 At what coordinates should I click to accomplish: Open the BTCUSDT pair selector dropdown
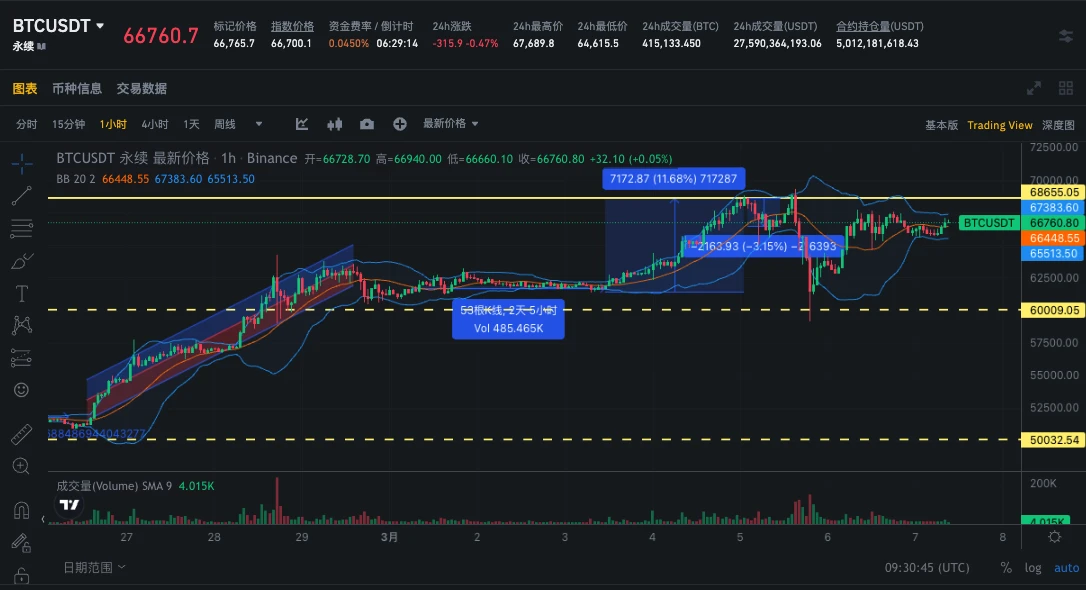click(x=58, y=26)
